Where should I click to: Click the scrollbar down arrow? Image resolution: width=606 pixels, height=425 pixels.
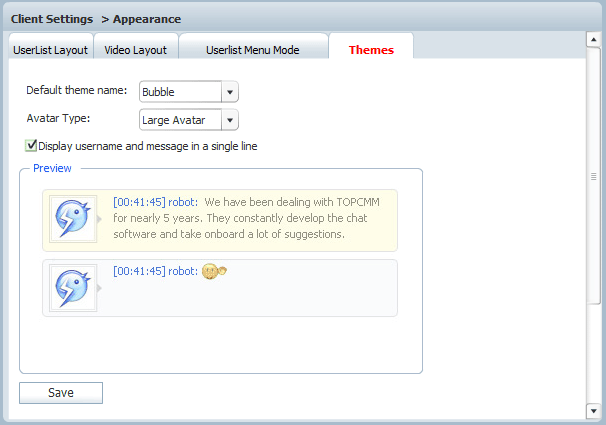coord(593,410)
